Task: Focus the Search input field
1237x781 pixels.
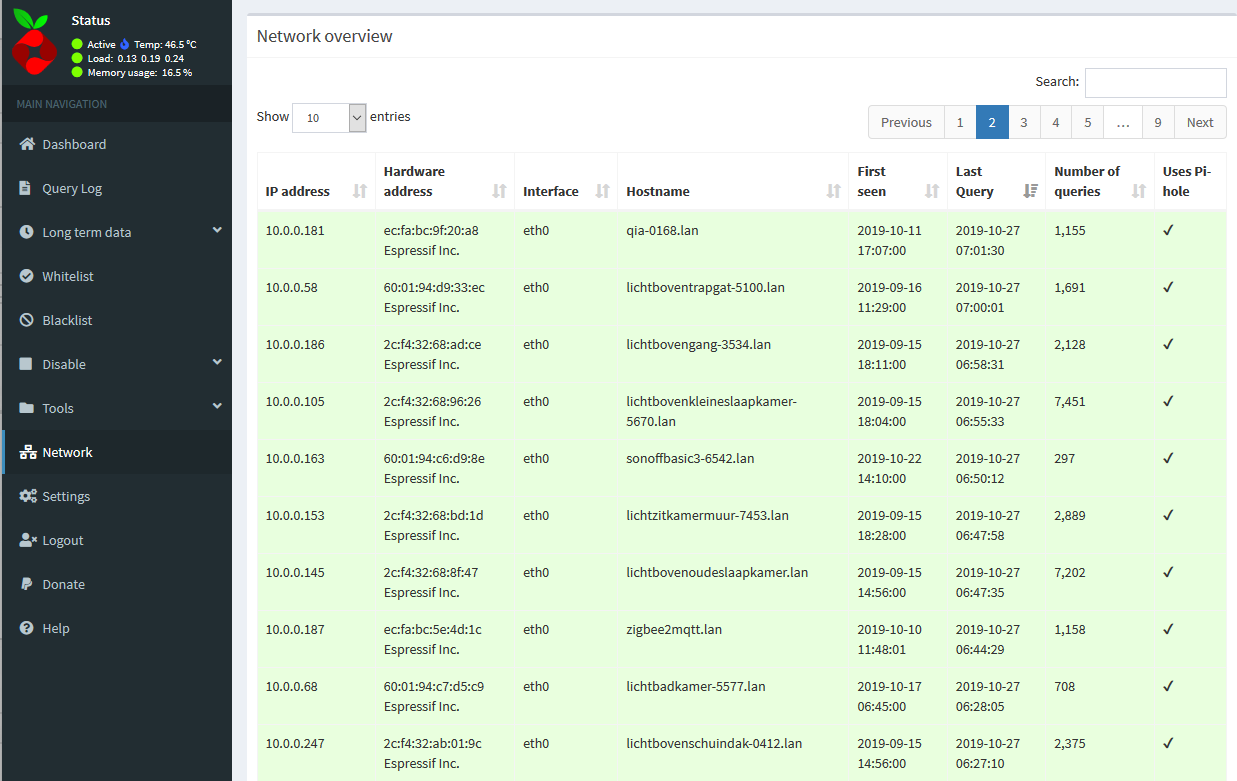Action: pos(1156,82)
